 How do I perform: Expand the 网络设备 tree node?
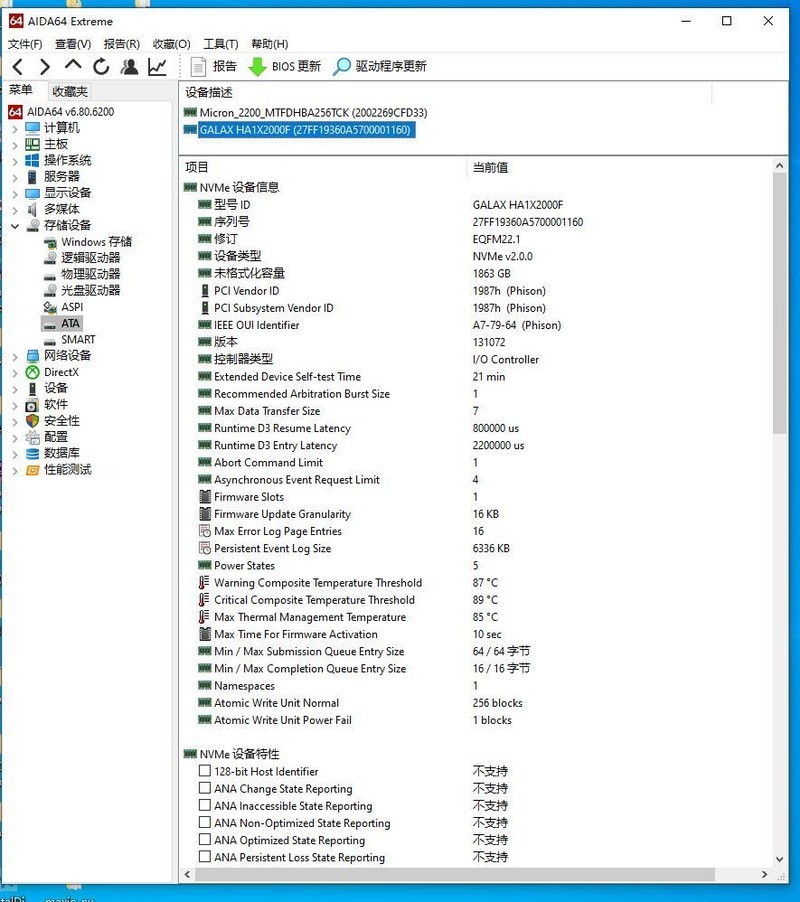(x=15, y=356)
